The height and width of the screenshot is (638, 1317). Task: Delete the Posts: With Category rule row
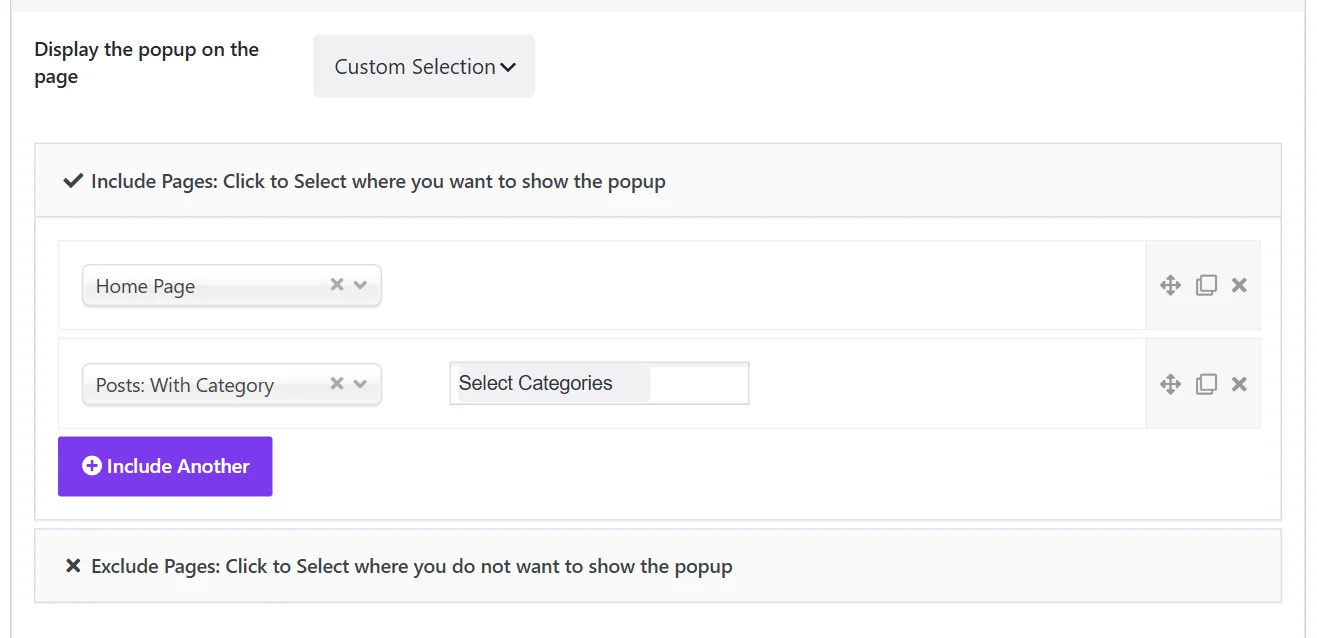click(1239, 384)
